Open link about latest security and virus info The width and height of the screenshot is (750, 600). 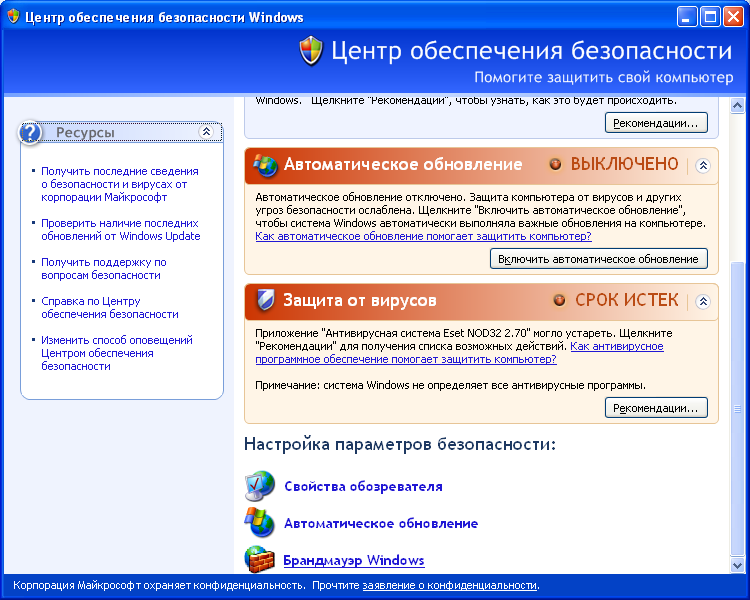click(120, 184)
